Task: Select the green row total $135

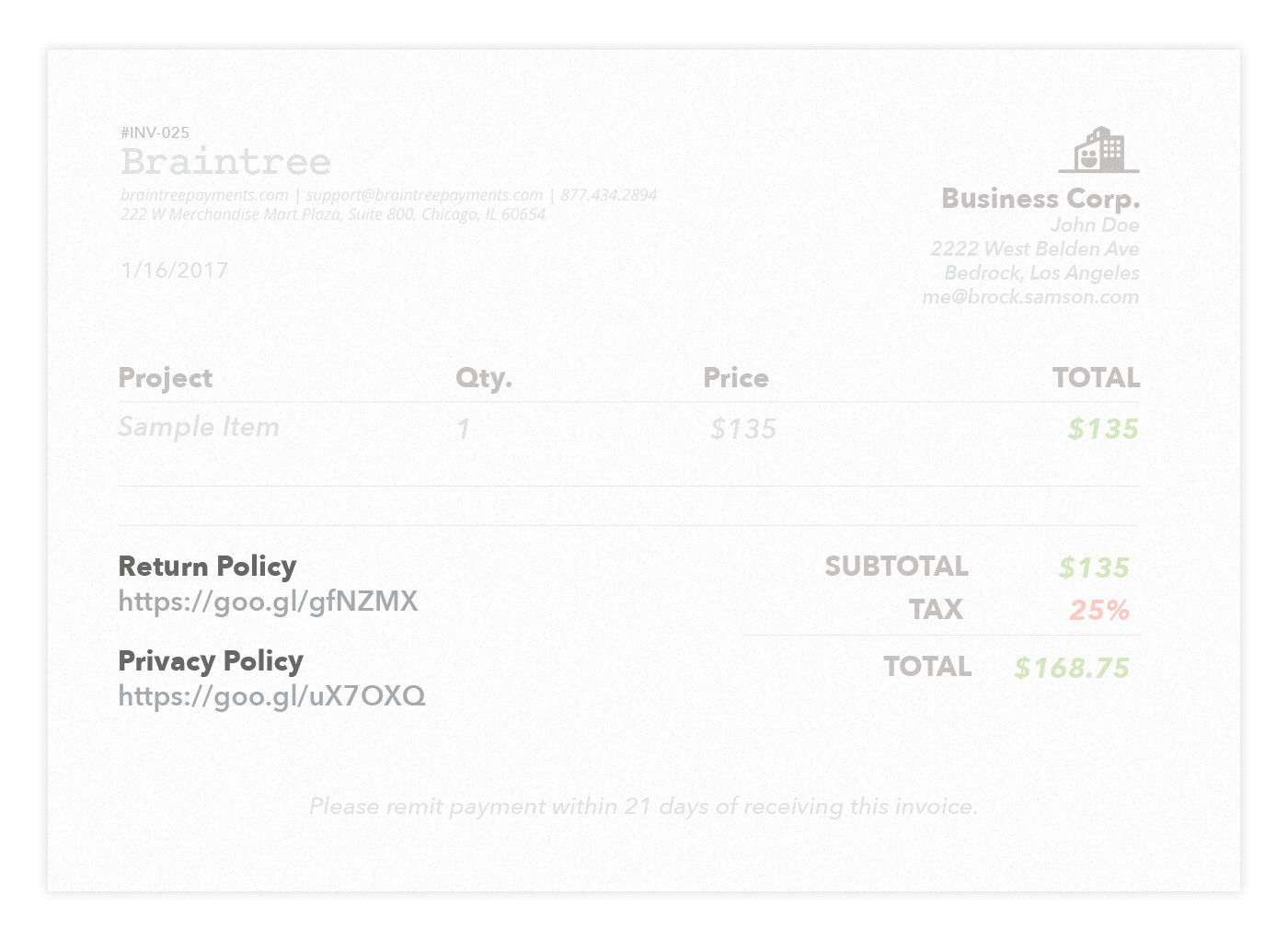Action: 1103,429
